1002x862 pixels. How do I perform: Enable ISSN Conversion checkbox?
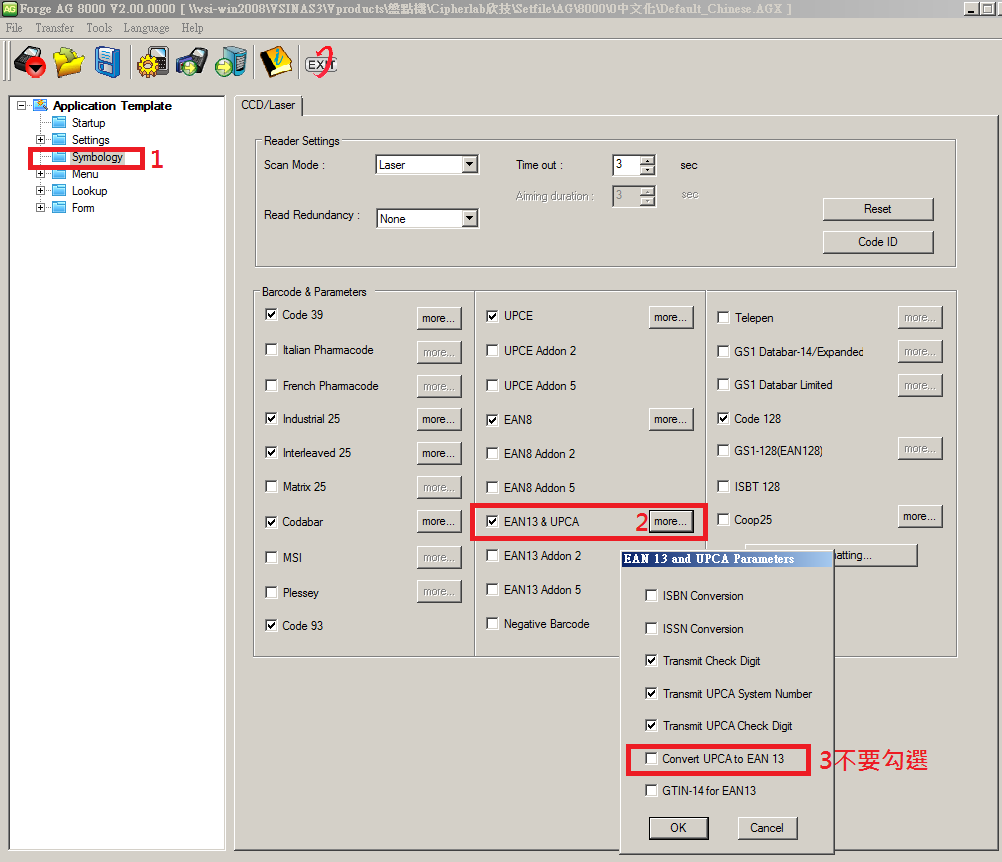(x=651, y=628)
